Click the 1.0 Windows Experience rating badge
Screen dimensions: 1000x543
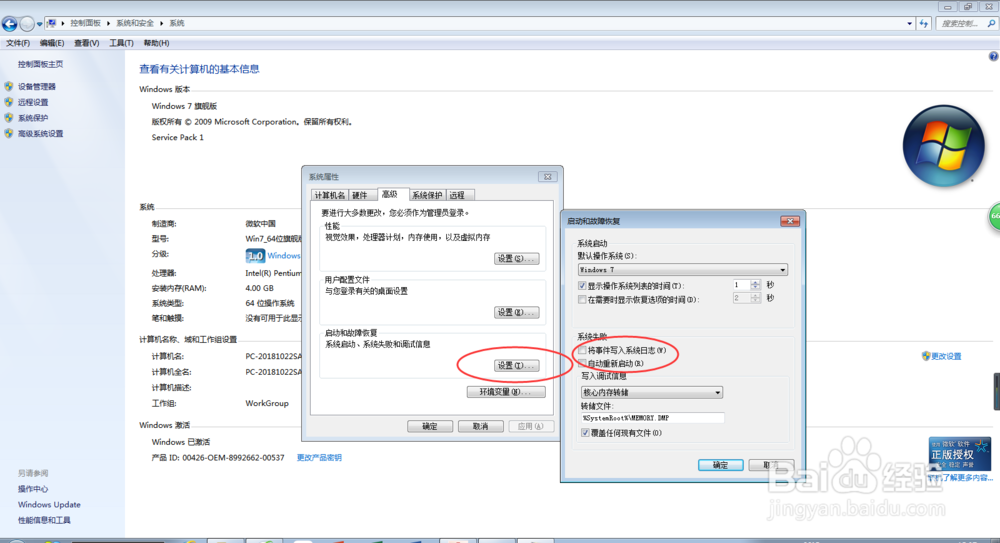[255, 256]
